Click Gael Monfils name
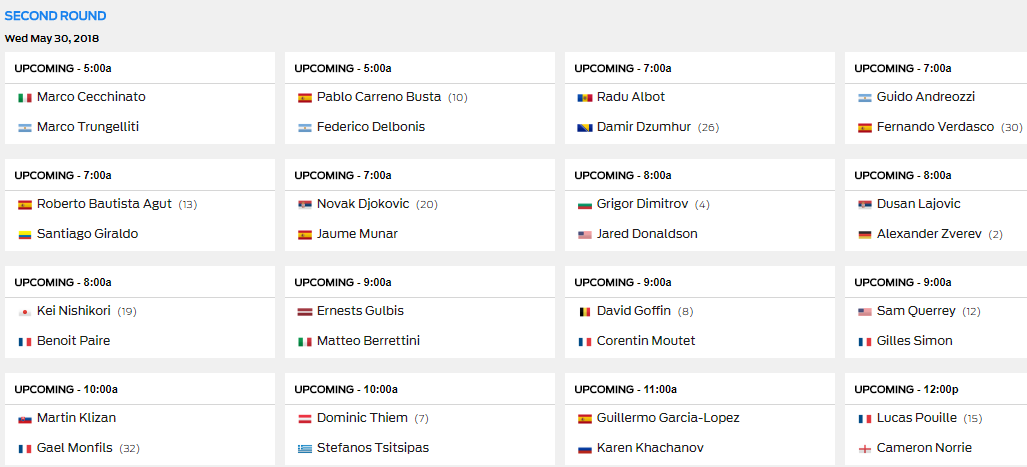Image resolution: width=1027 pixels, height=467 pixels. click(75, 448)
